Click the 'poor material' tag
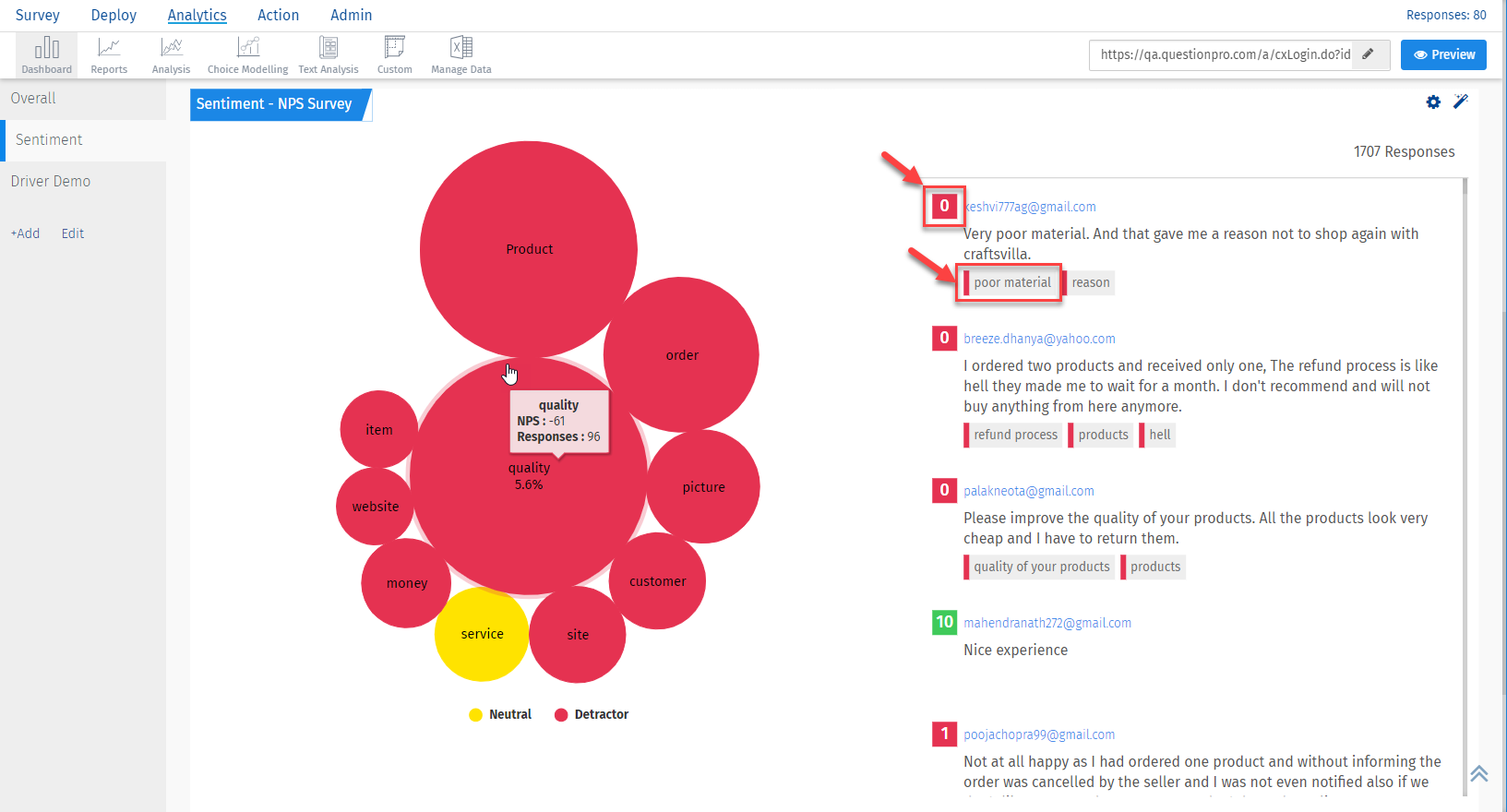The height and width of the screenshot is (812, 1507). (x=1011, y=282)
